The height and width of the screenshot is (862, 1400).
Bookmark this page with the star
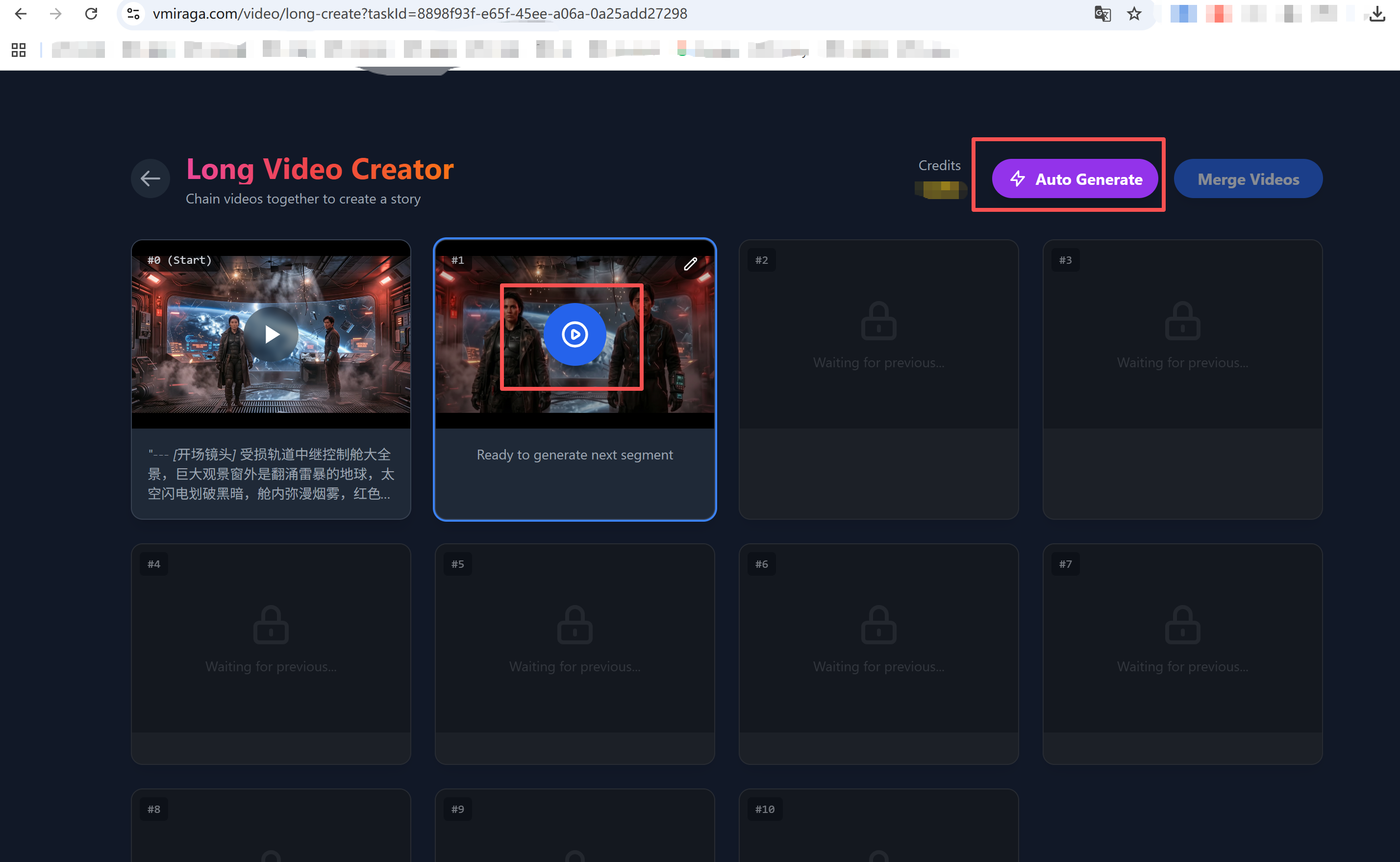1134,14
